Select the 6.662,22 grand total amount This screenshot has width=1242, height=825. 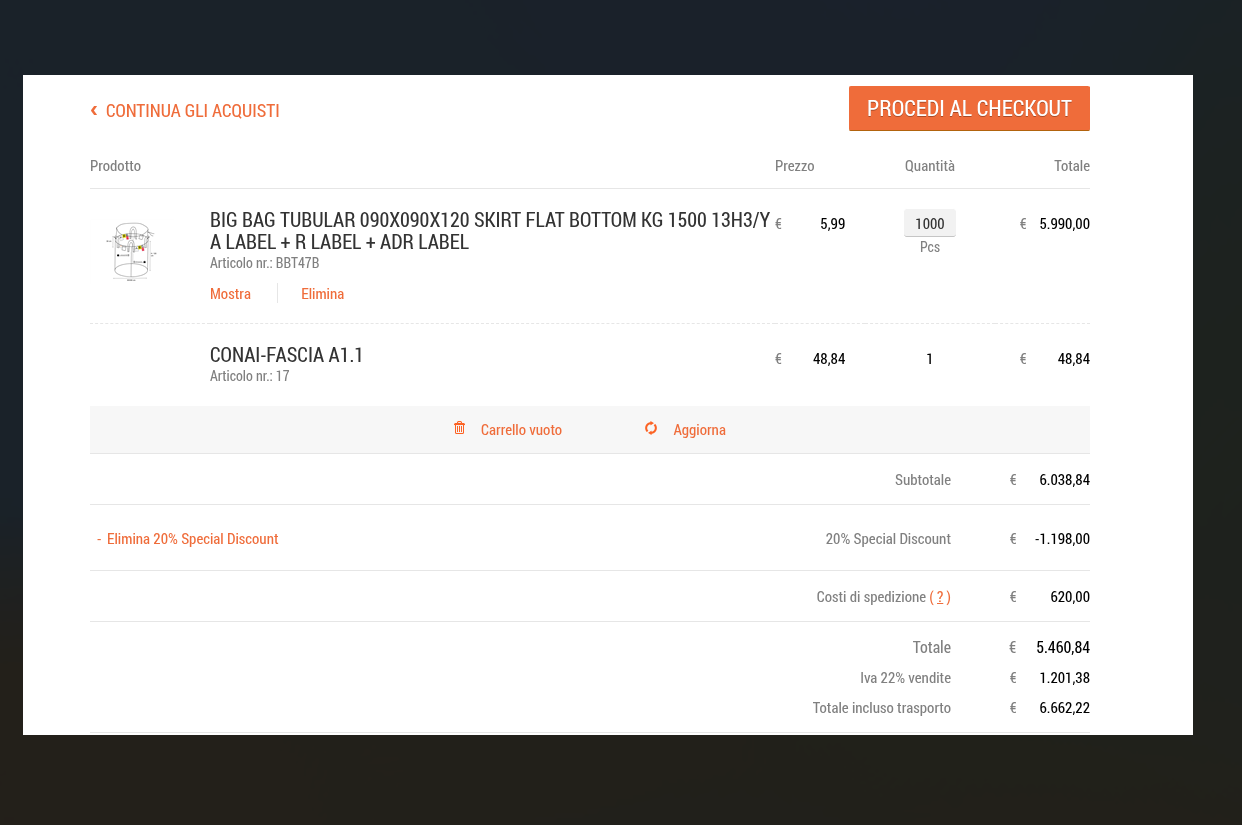coord(1064,708)
